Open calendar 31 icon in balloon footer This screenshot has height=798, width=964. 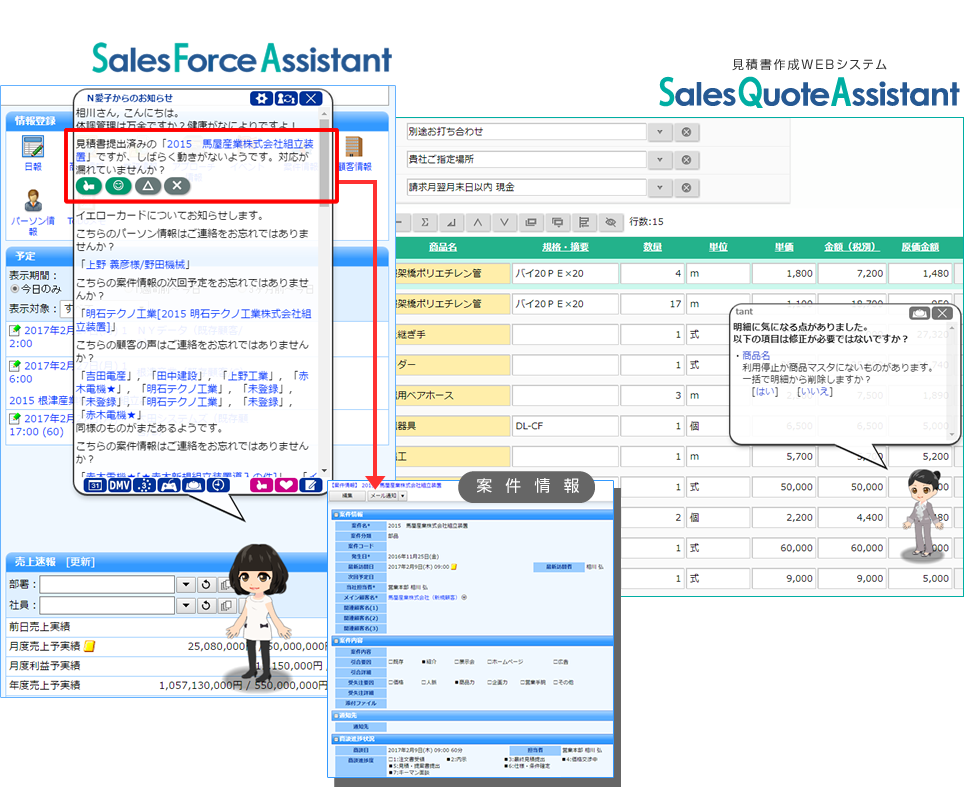(95, 485)
